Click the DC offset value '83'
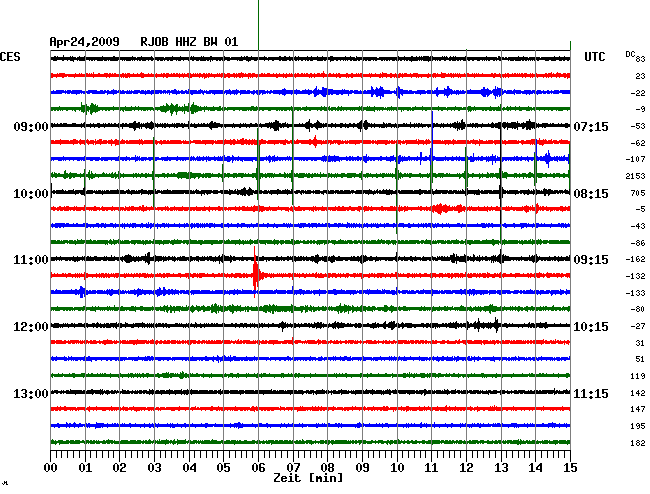The width and height of the screenshot is (650, 494). point(640,59)
